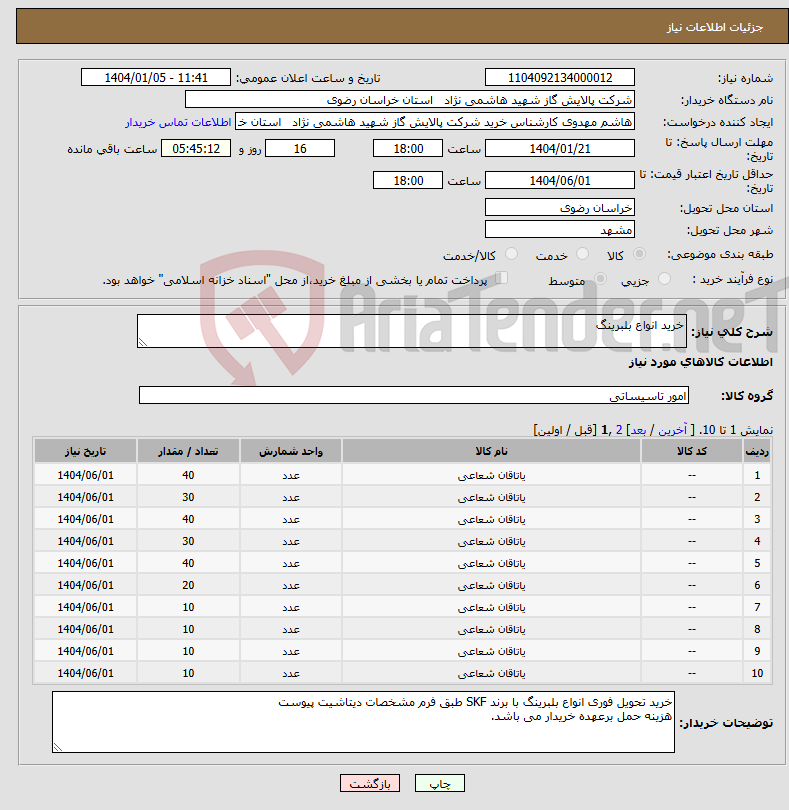The height and width of the screenshot is (810, 789).
Task: Select need date in row 8
Action: (x=85, y=629)
